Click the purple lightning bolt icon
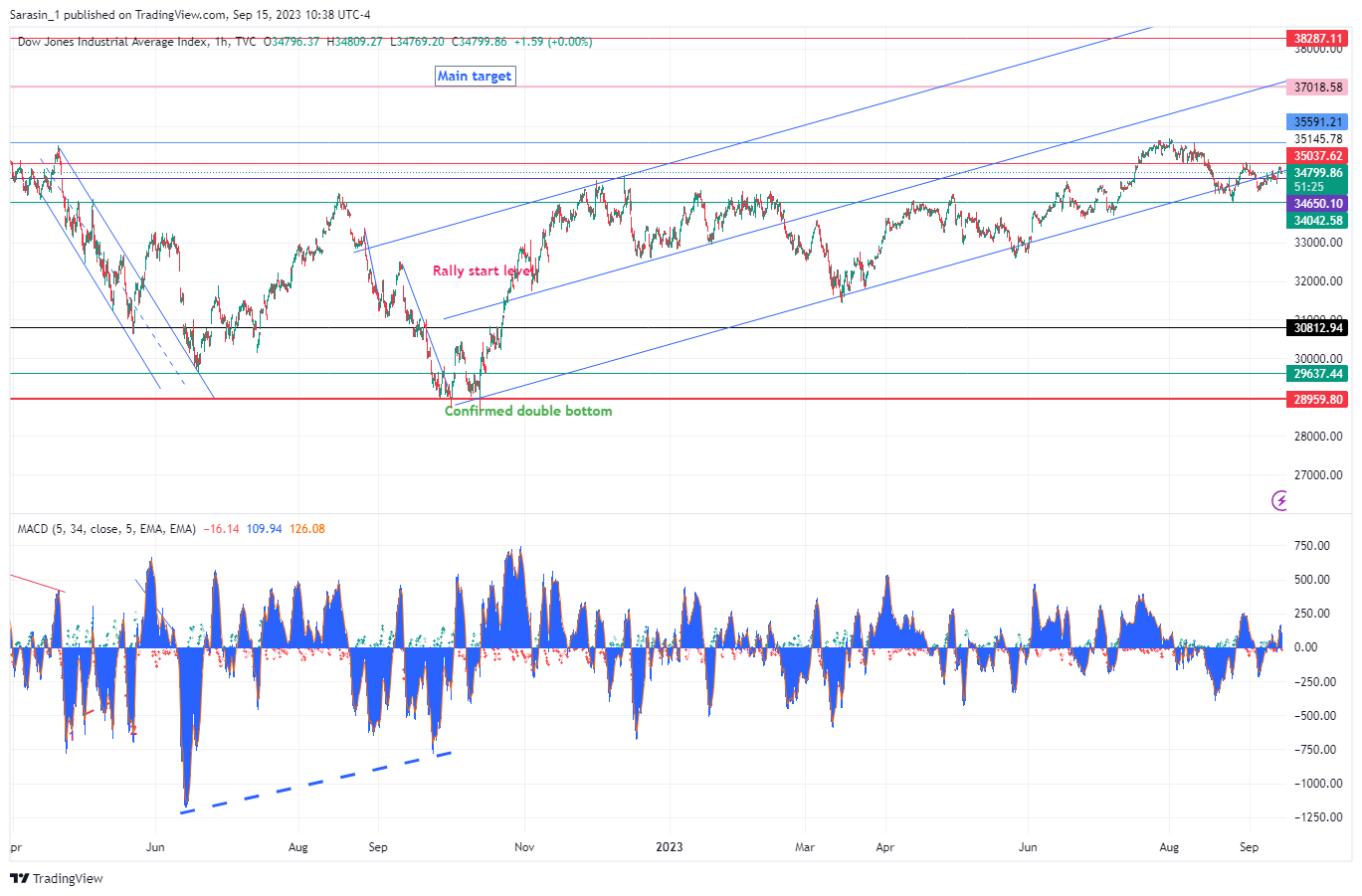1362x896 pixels. point(1280,500)
